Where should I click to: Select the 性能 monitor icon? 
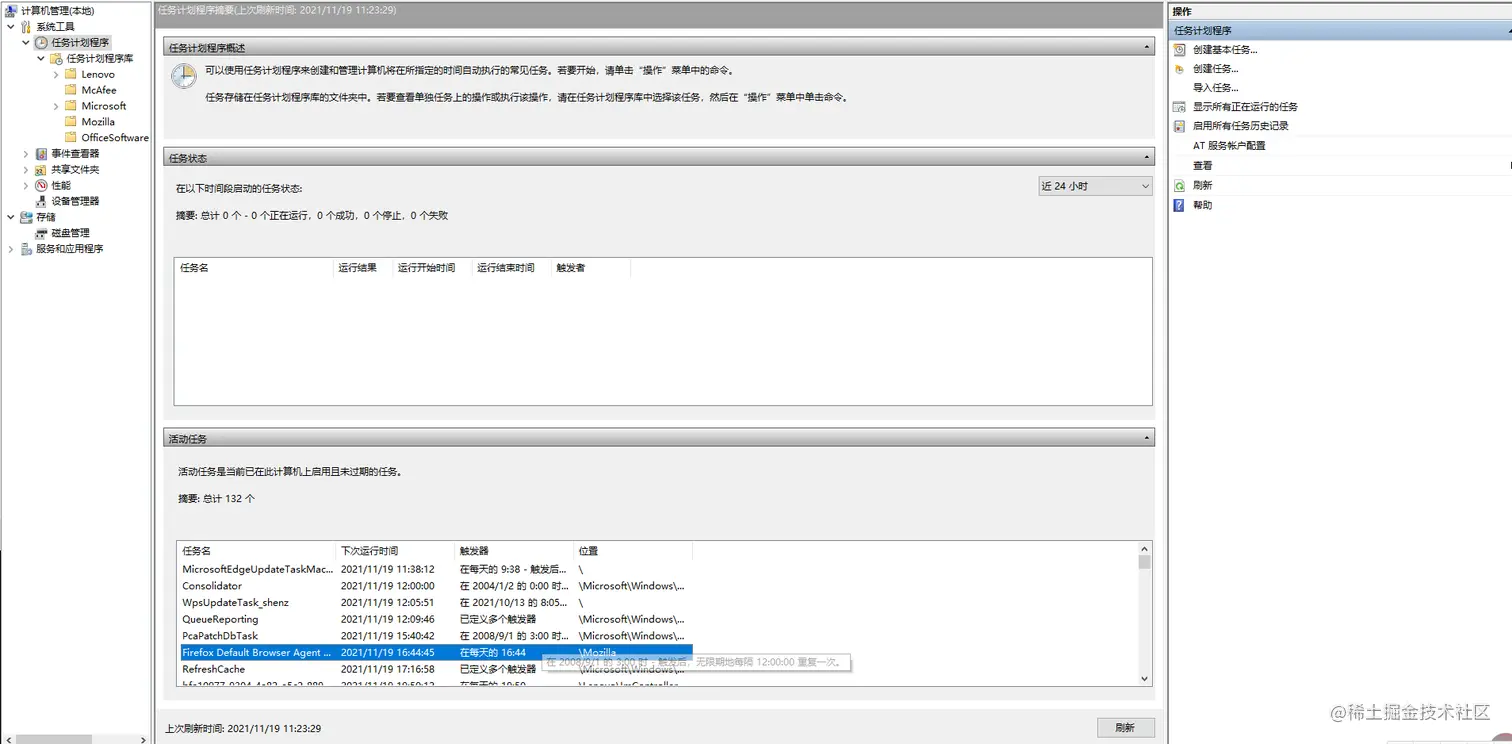click(x=41, y=186)
